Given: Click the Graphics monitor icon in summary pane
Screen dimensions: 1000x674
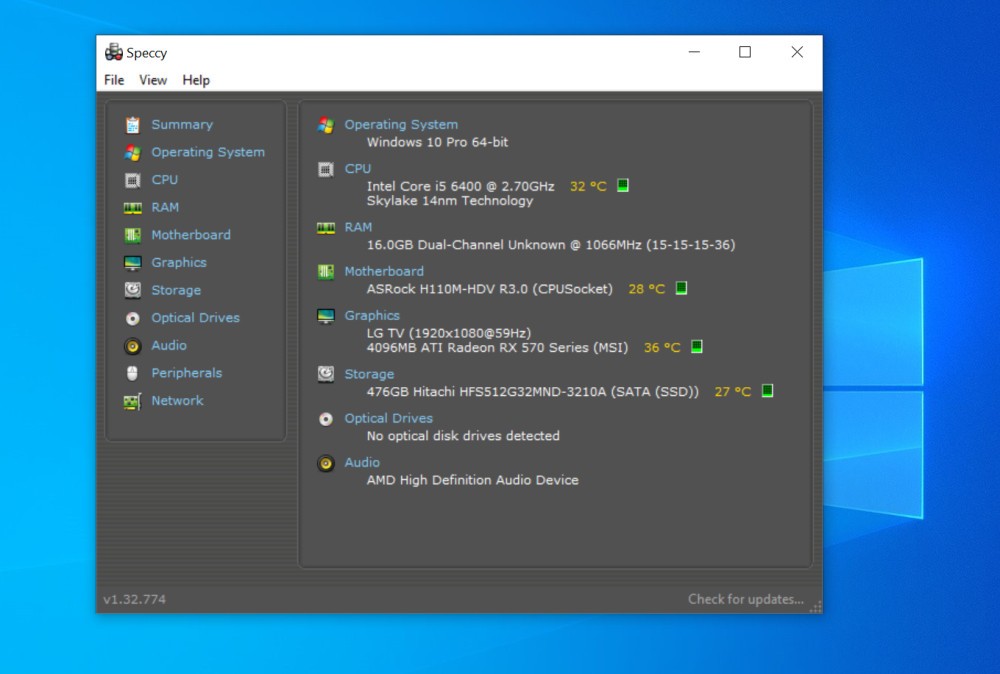Looking at the screenshot, I should [326, 316].
